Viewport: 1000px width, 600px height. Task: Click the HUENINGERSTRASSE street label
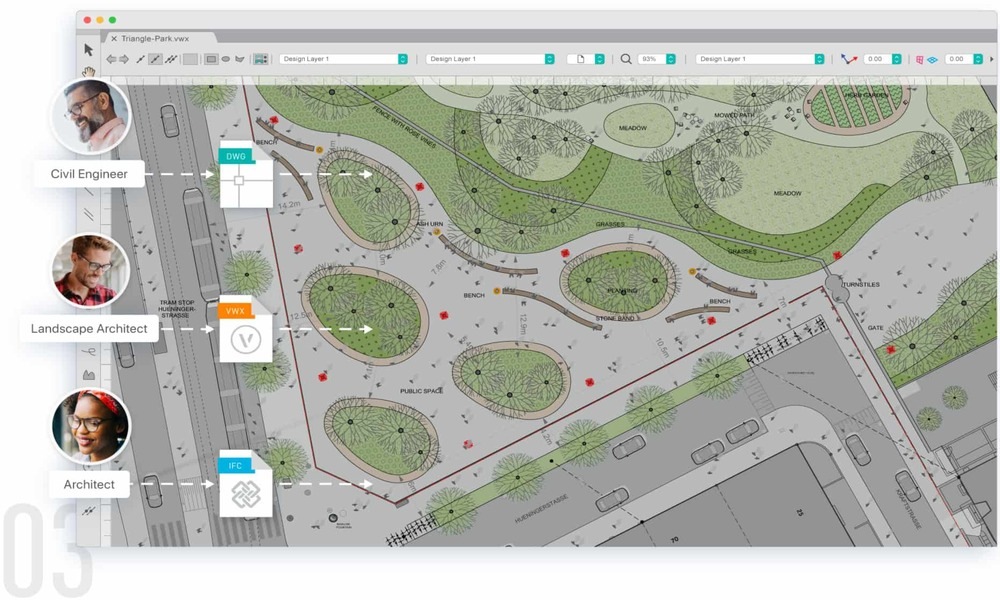pos(541,508)
